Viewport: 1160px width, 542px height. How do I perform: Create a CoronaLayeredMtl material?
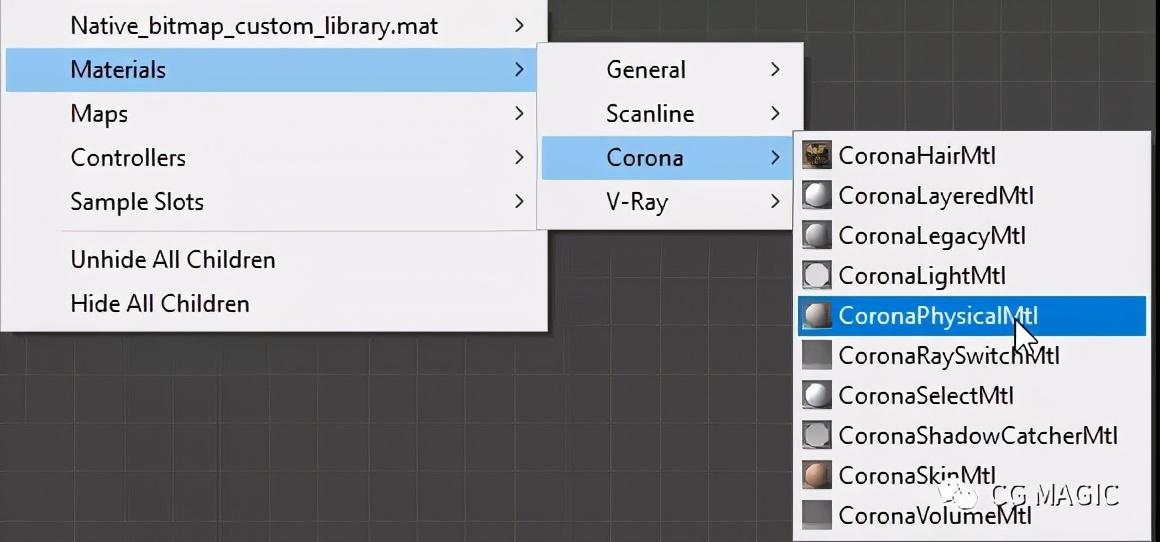(x=971, y=195)
